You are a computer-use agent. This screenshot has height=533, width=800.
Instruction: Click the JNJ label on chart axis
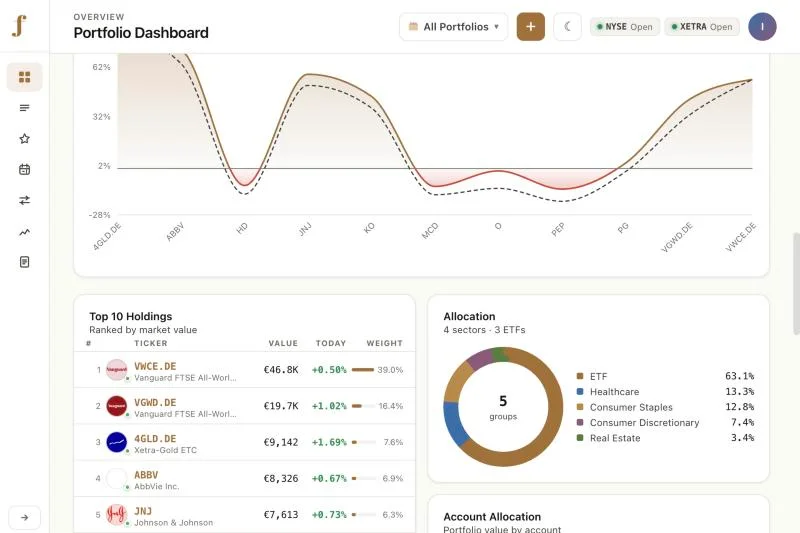305,230
